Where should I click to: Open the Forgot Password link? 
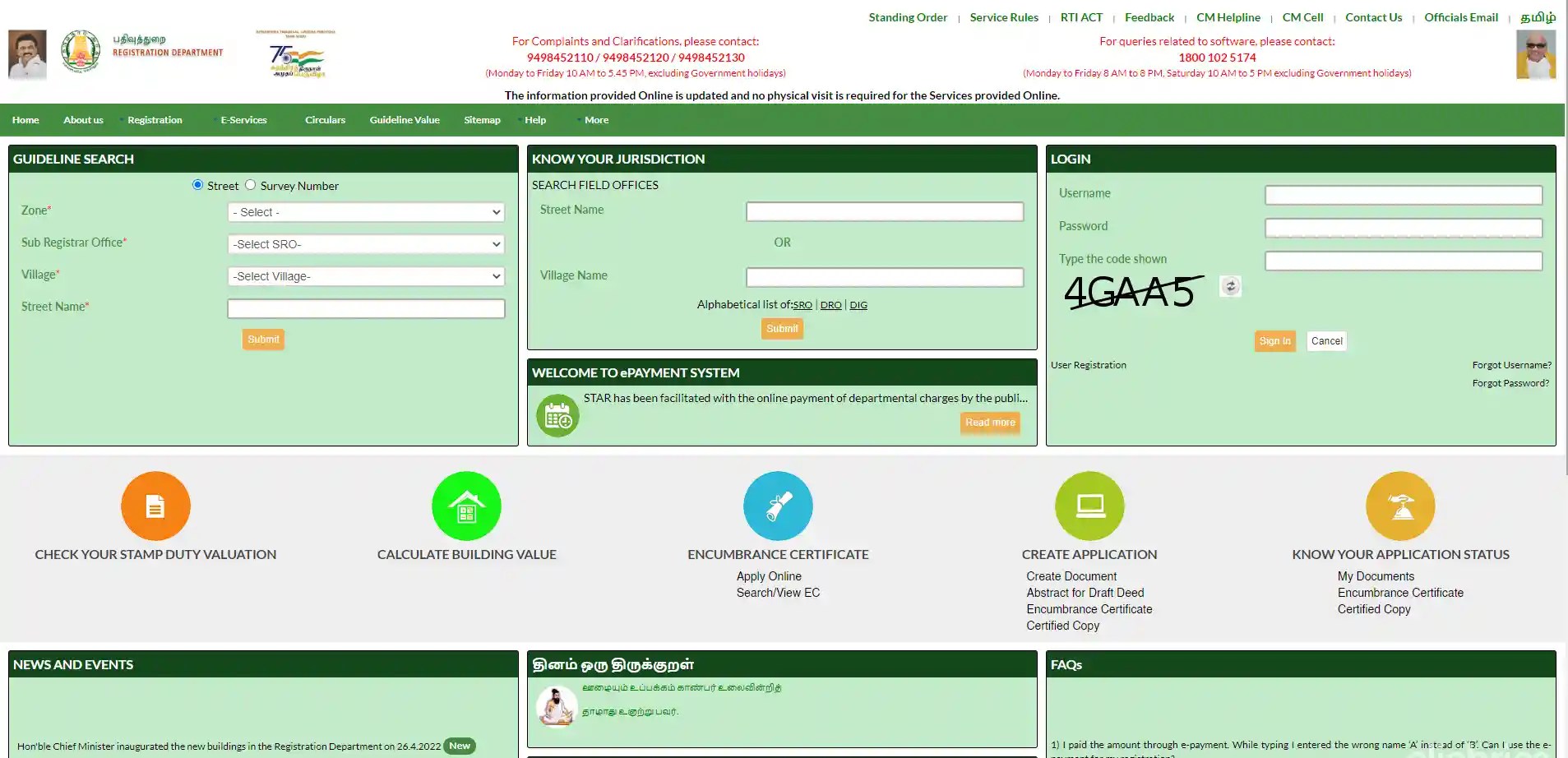[x=1510, y=382]
